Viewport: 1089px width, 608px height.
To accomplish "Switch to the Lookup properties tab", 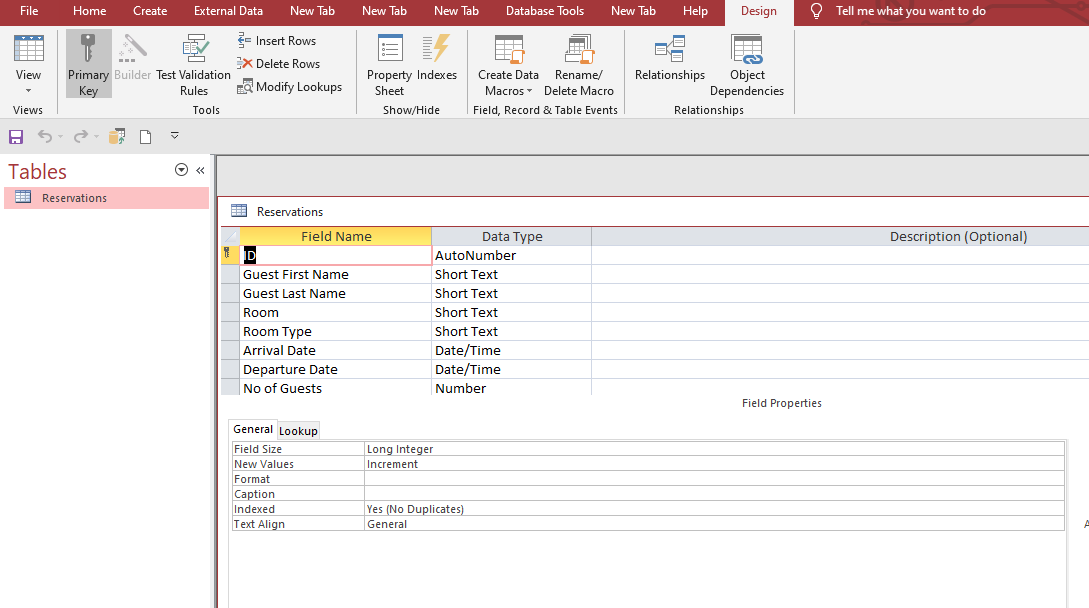I will coord(298,430).
